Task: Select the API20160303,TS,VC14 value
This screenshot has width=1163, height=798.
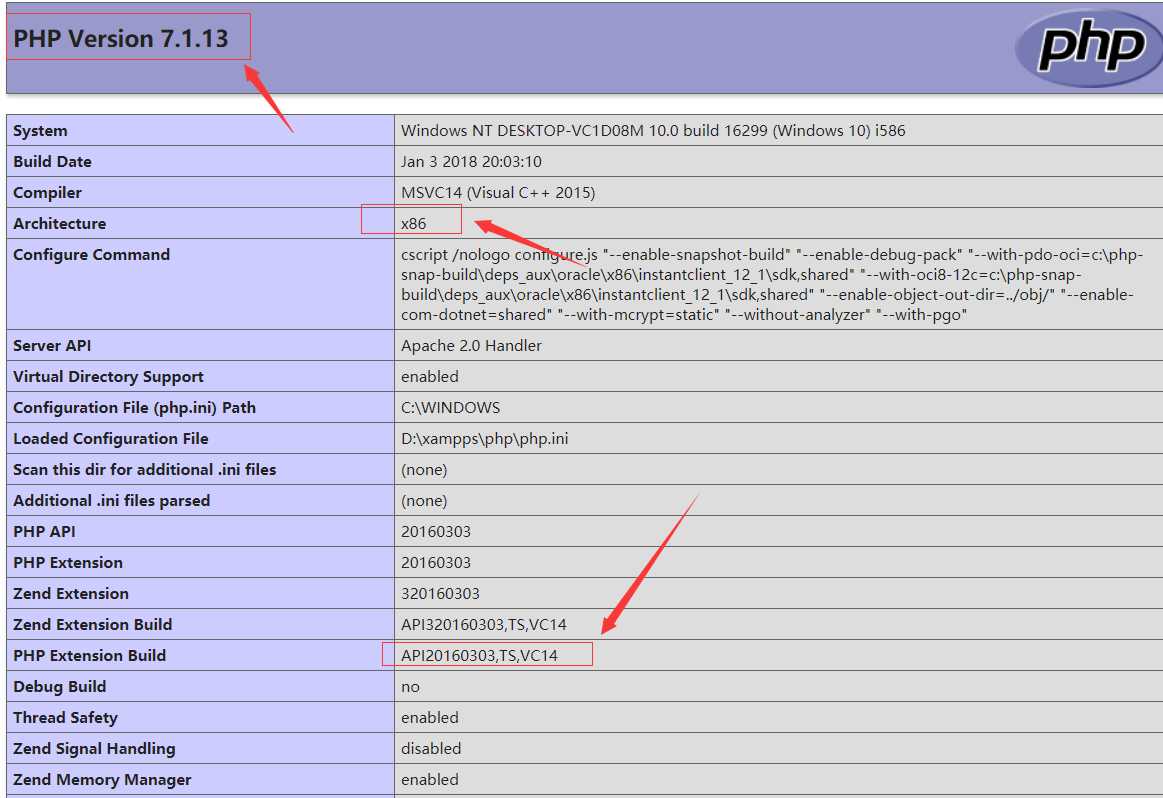Action: pos(479,657)
